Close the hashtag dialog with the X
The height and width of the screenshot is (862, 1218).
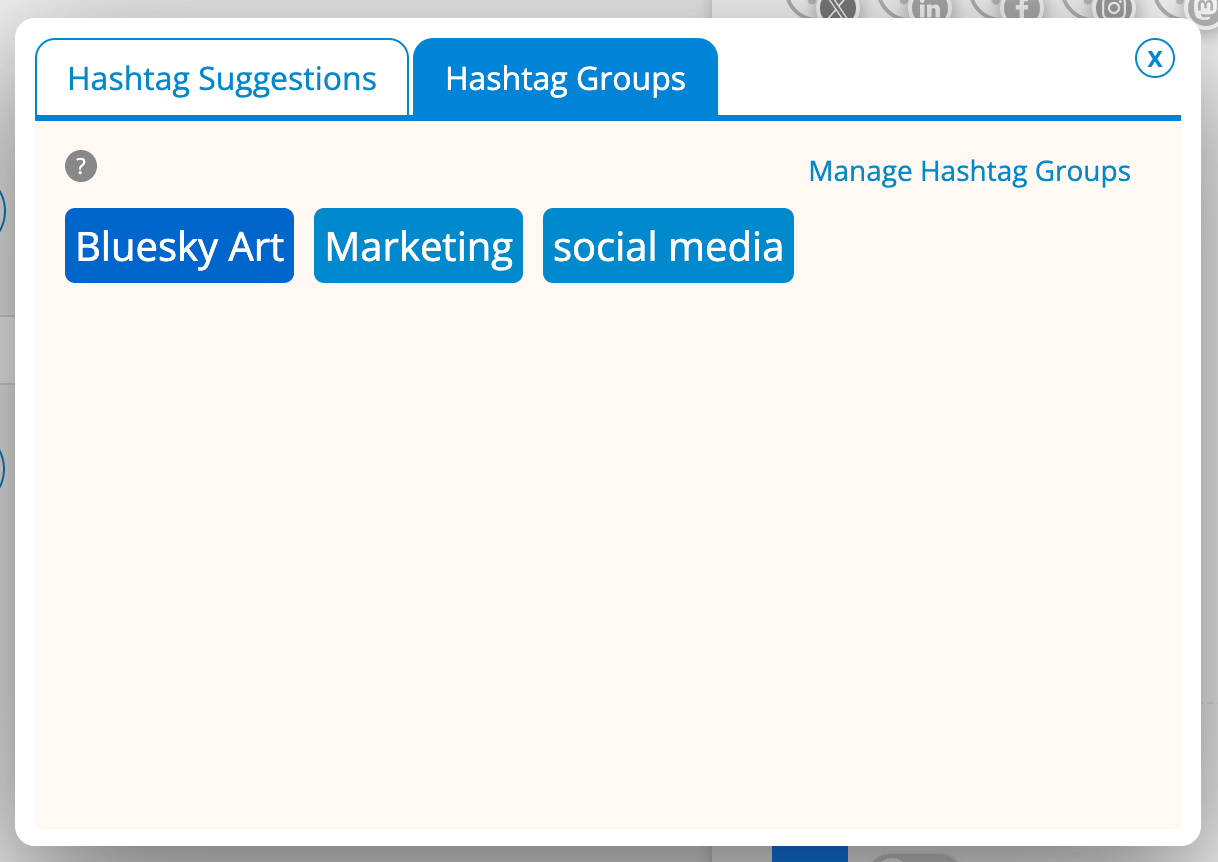(x=1155, y=59)
